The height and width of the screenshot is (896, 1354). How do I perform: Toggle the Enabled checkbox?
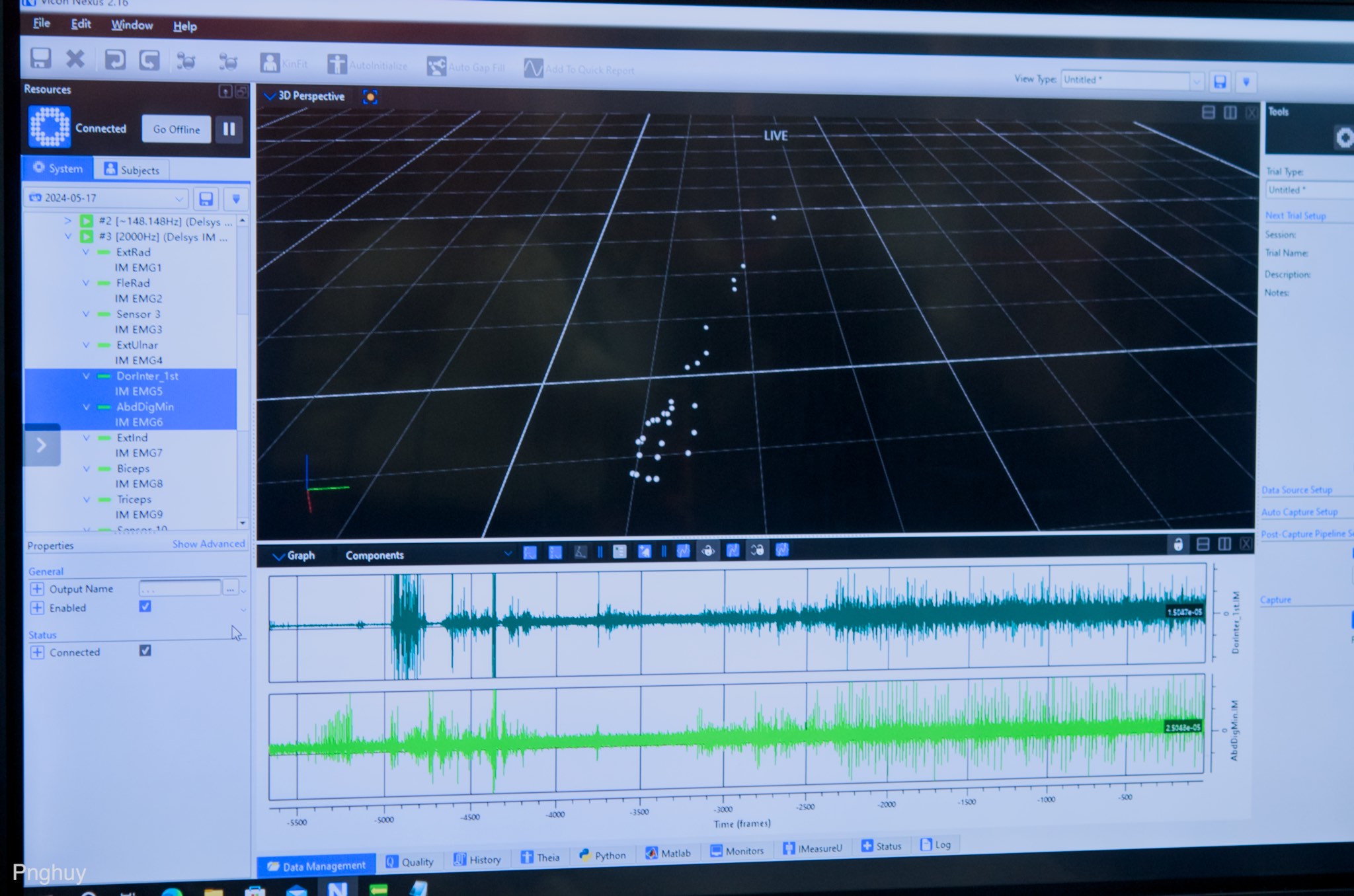click(145, 606)
